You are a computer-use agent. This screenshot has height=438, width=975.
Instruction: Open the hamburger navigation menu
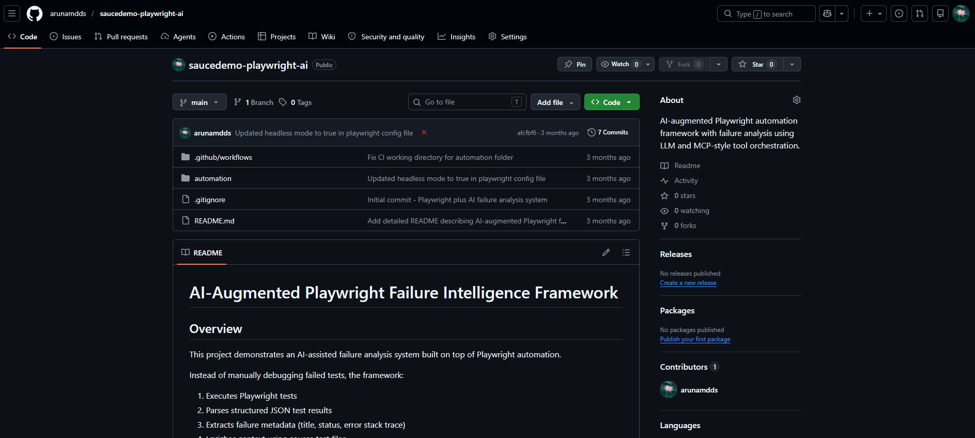pyautogui.click(x=12, y=13)
